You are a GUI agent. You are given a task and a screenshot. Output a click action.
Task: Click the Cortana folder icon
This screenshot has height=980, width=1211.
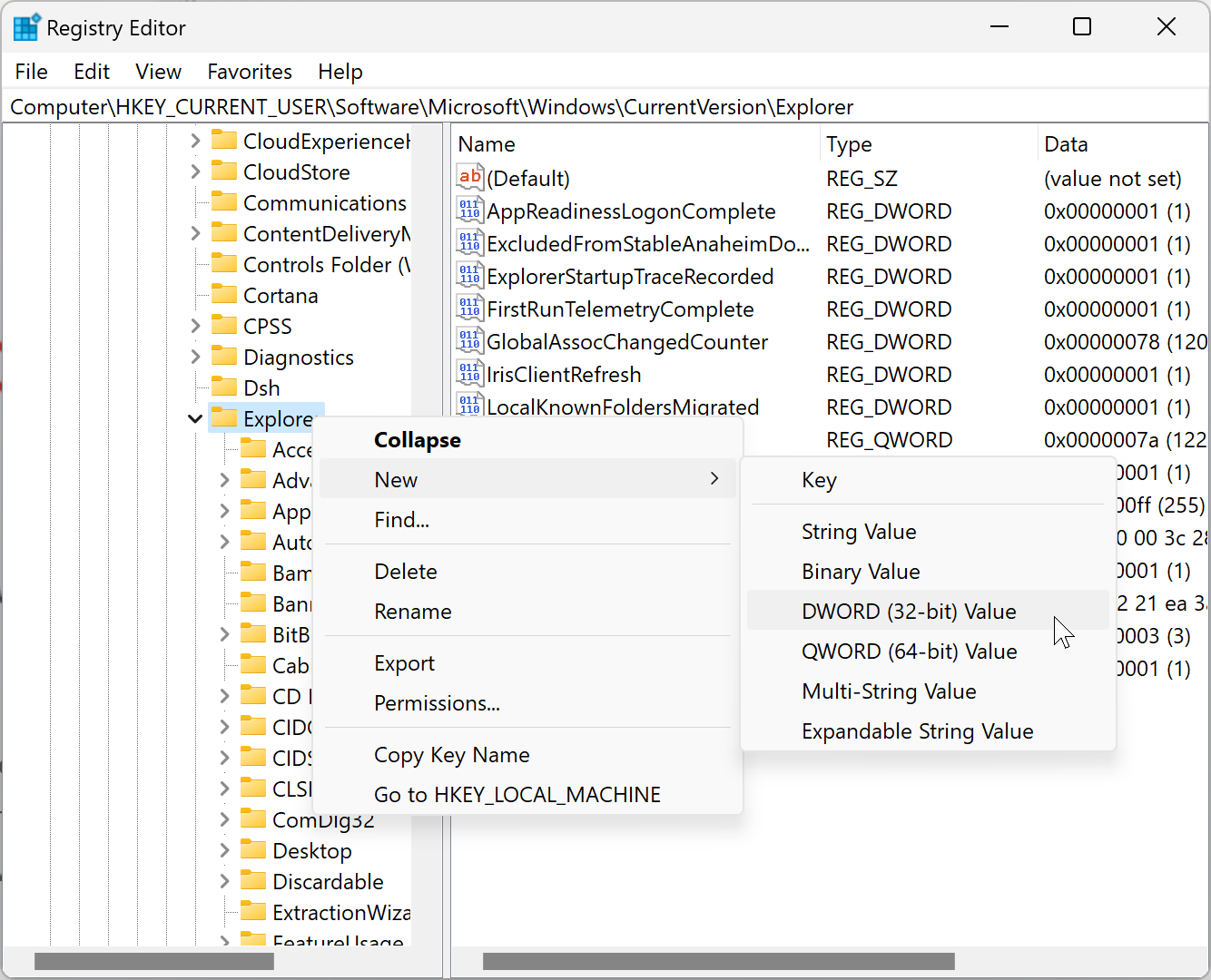coord(223,295)
